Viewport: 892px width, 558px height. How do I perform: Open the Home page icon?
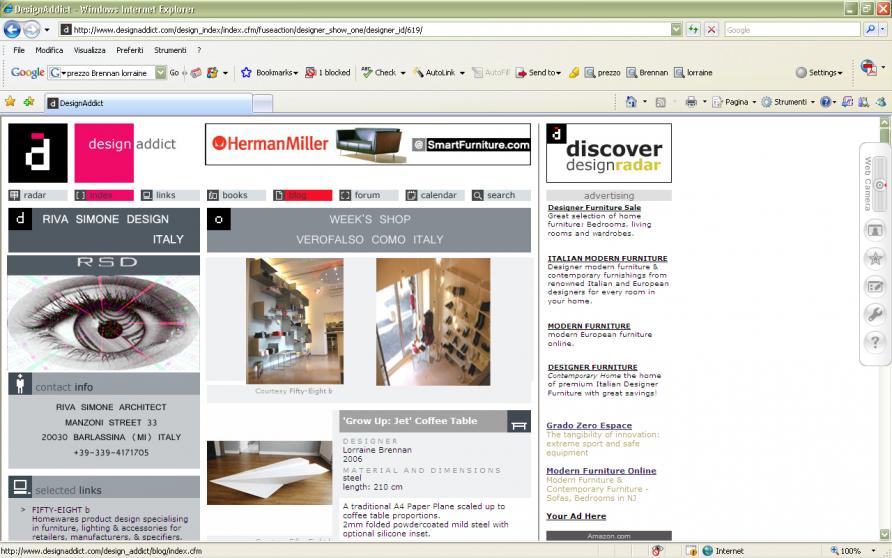pos(631,102)
